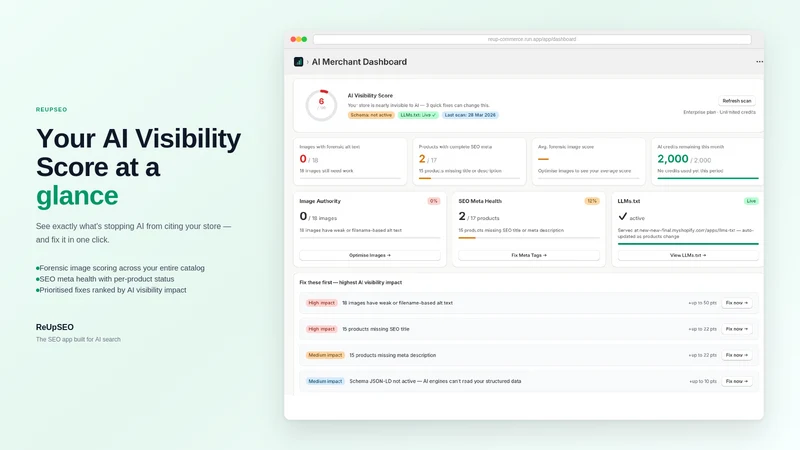Click the AI Visibility Score gauge showing 6

pos(321,105)
